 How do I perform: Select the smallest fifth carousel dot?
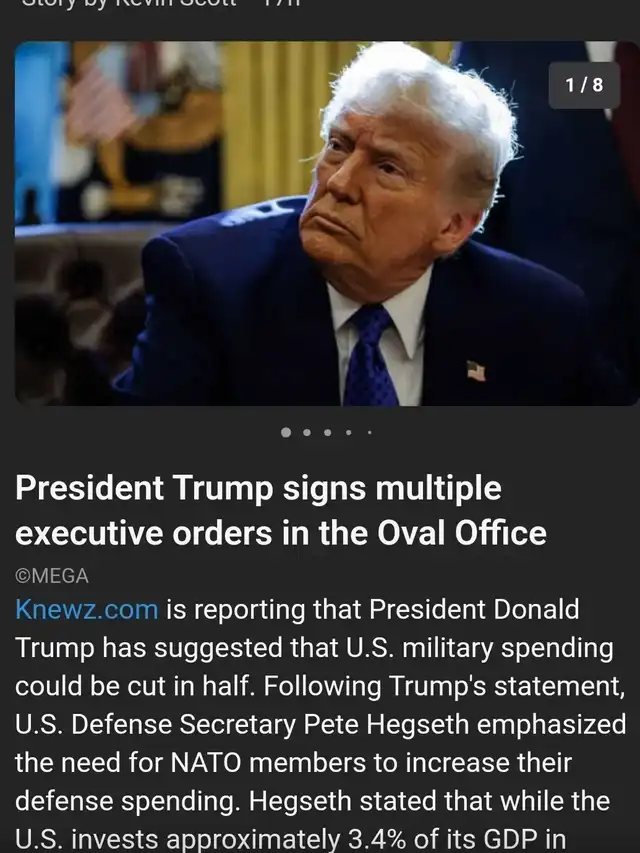tap(370, 432)
